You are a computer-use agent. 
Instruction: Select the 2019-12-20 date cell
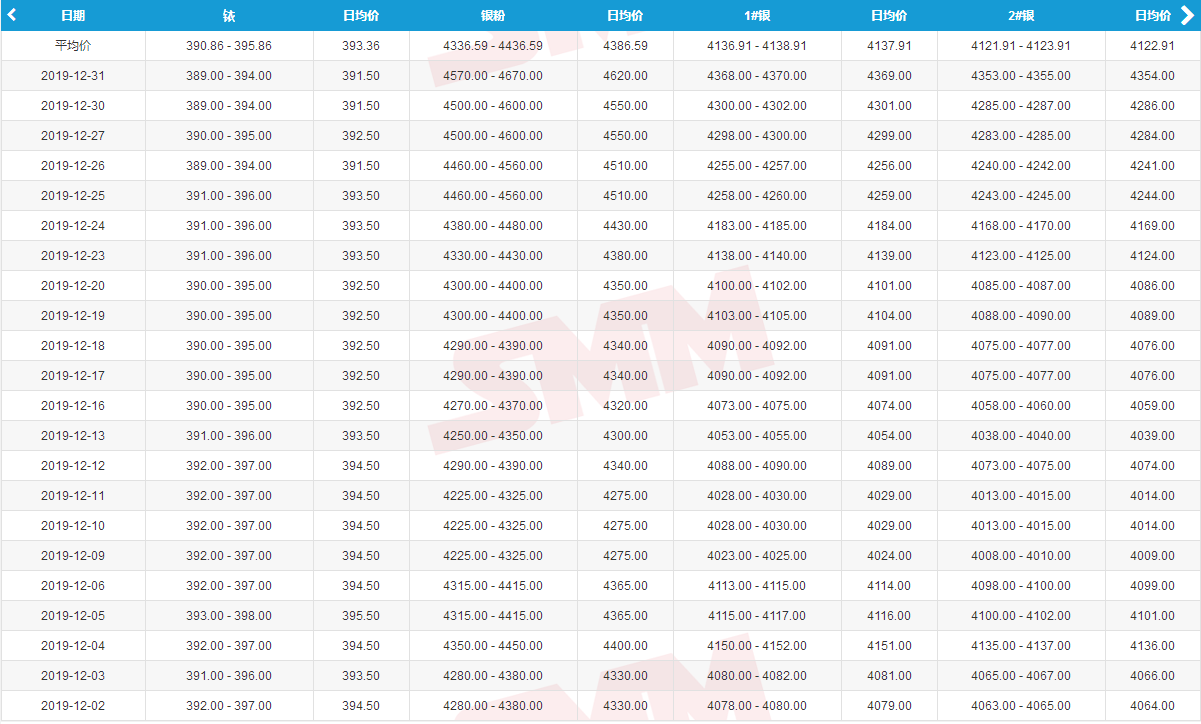(73, 286)
